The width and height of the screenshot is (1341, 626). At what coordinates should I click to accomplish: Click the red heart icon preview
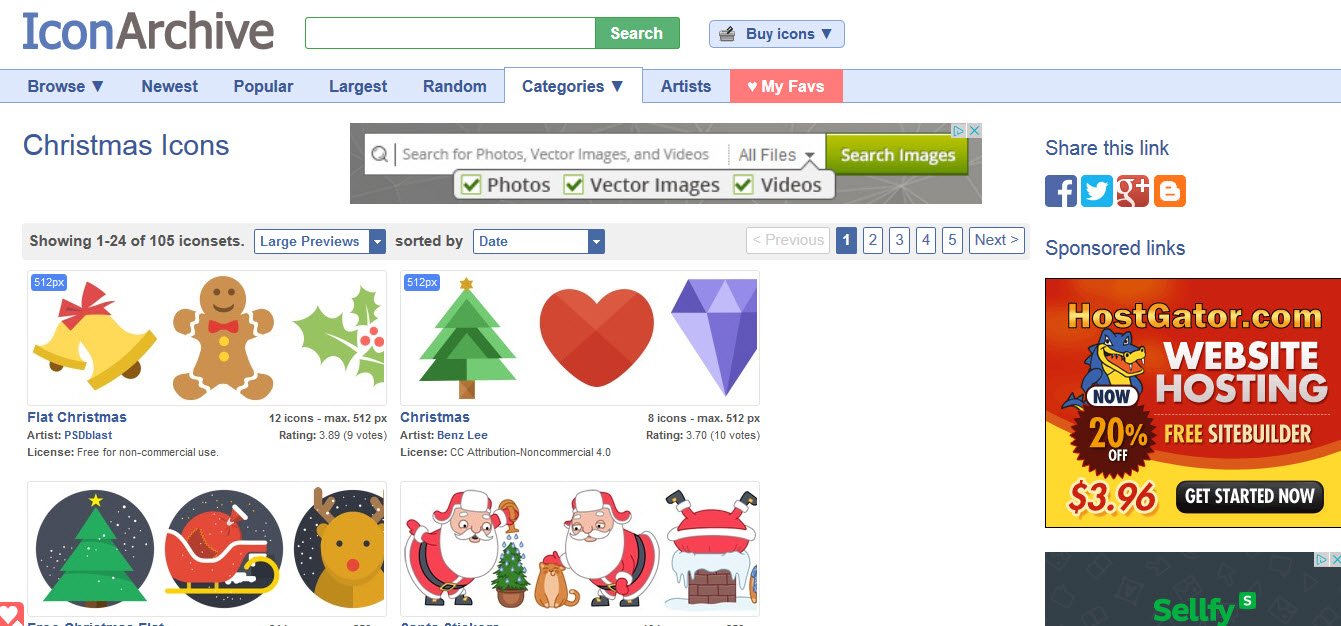[x=597, y=338]
